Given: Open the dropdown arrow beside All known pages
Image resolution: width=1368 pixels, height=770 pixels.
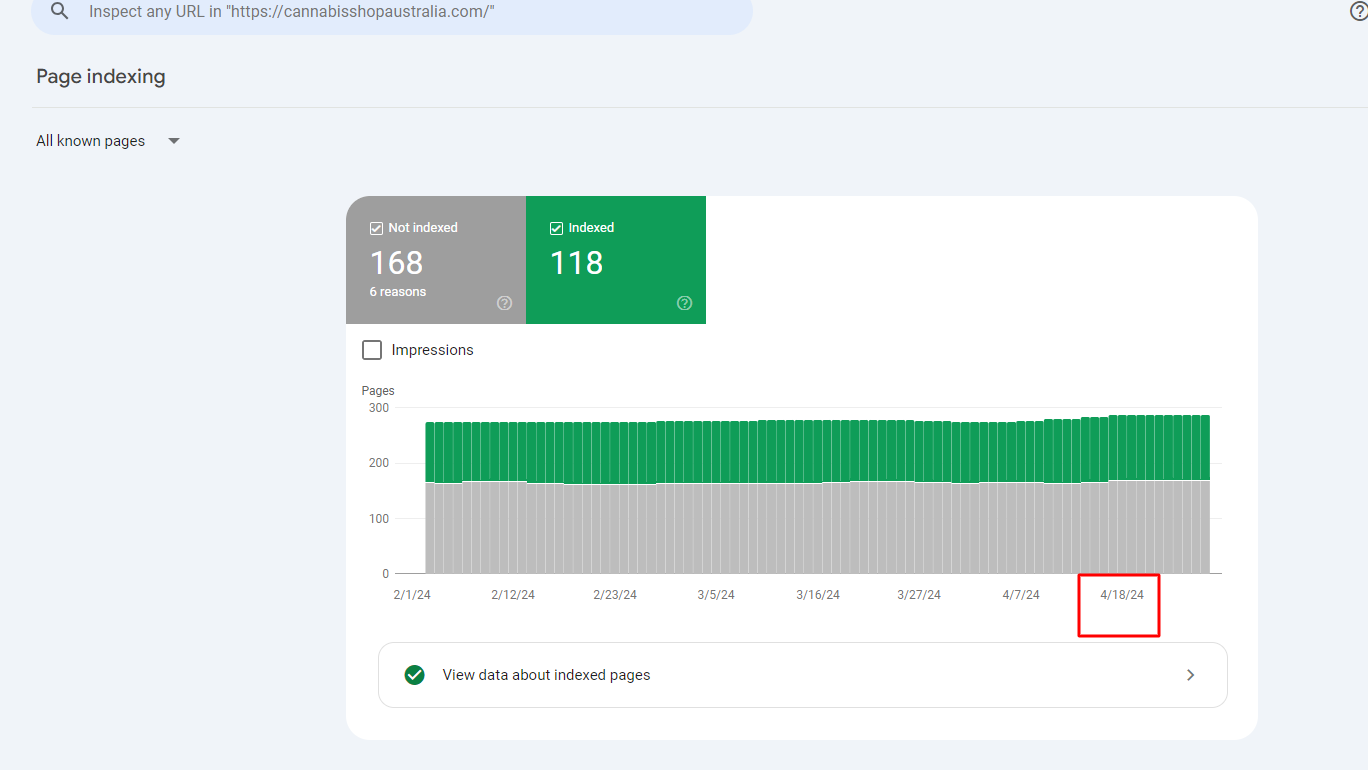Looking at the screenshot, I should 174,141.
